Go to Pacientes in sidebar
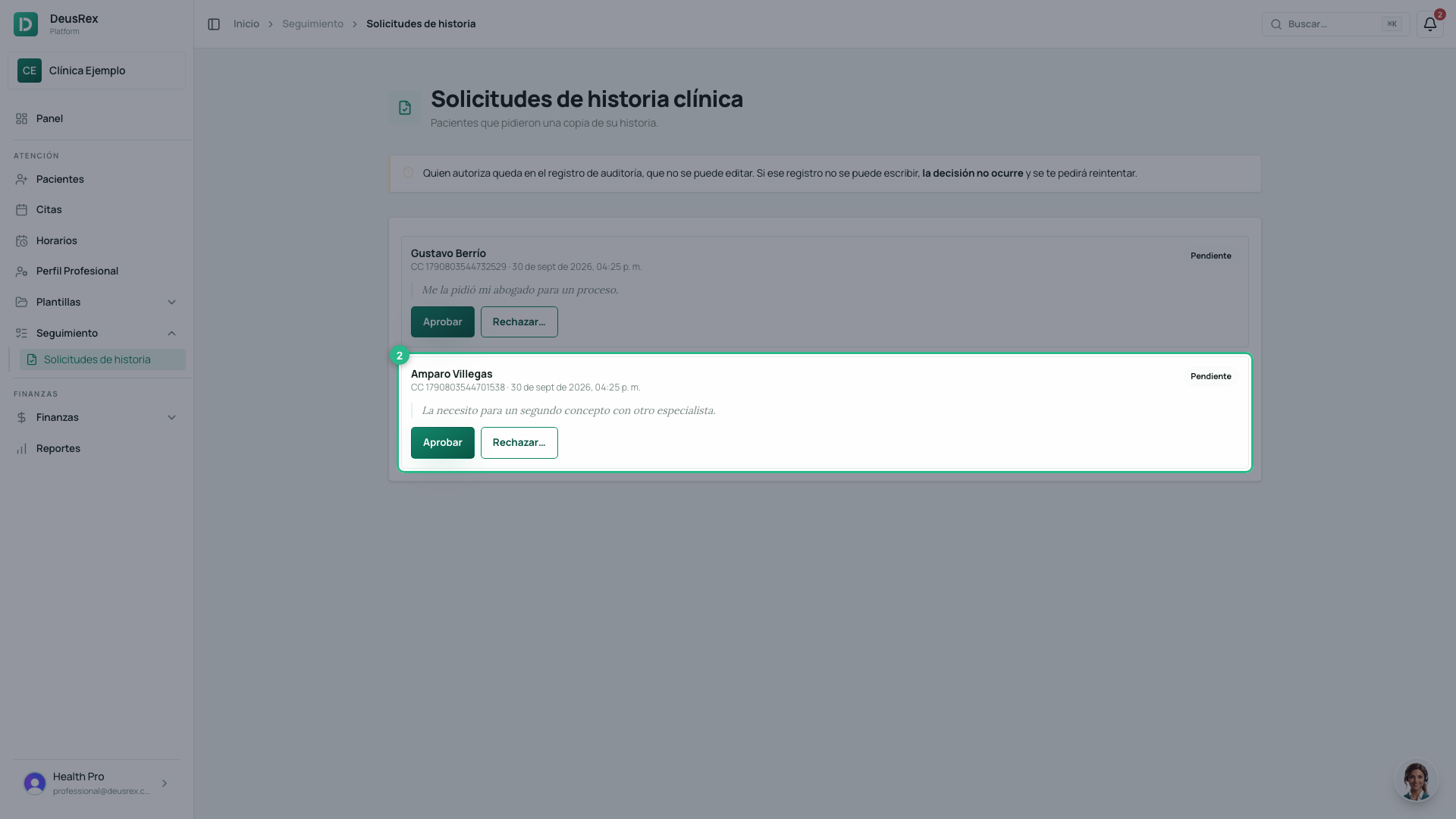Screen dimensions: 1456x819 96,180
